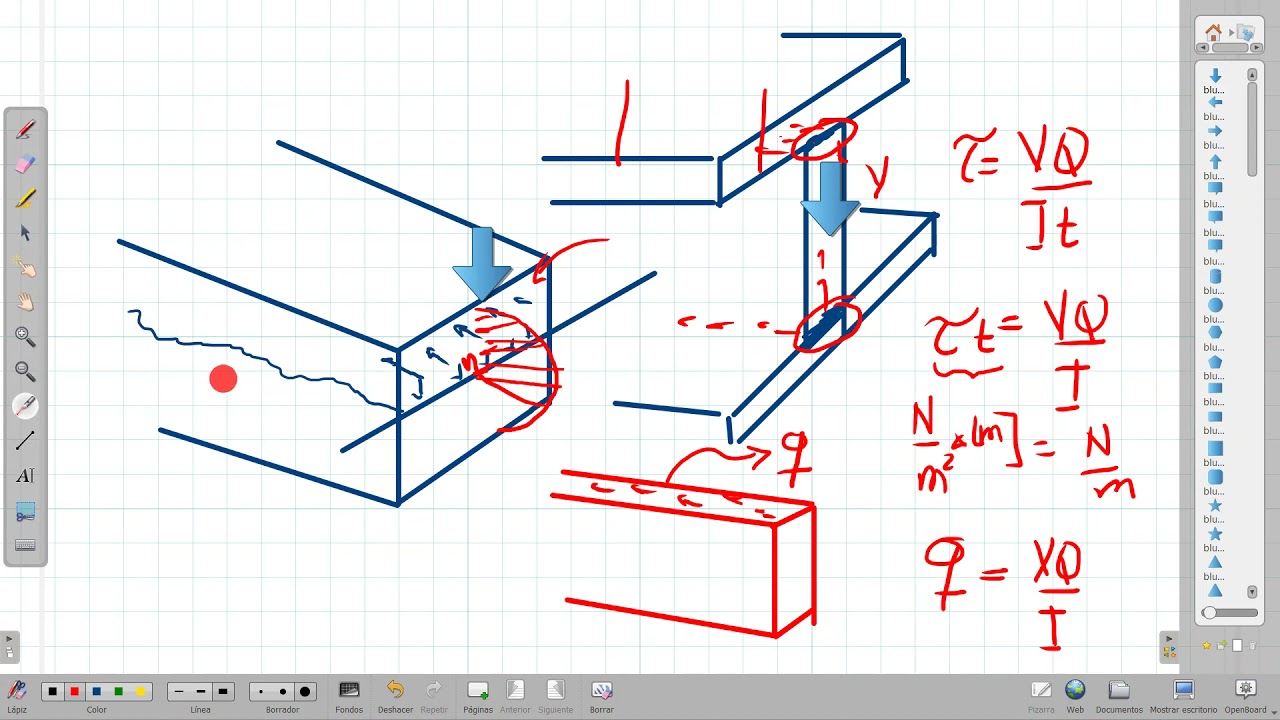Viewport: 1280px width, 720px height.
Task: Insert the blue down arrow shape
Action: coord(1215,76)
